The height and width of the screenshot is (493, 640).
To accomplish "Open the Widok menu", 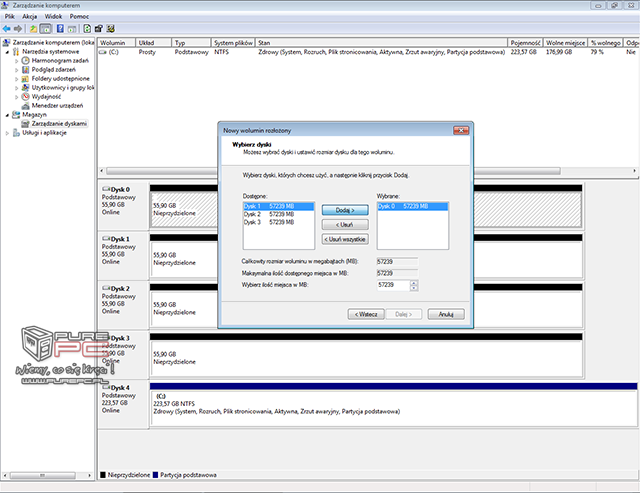I will (x=53, y=16).
